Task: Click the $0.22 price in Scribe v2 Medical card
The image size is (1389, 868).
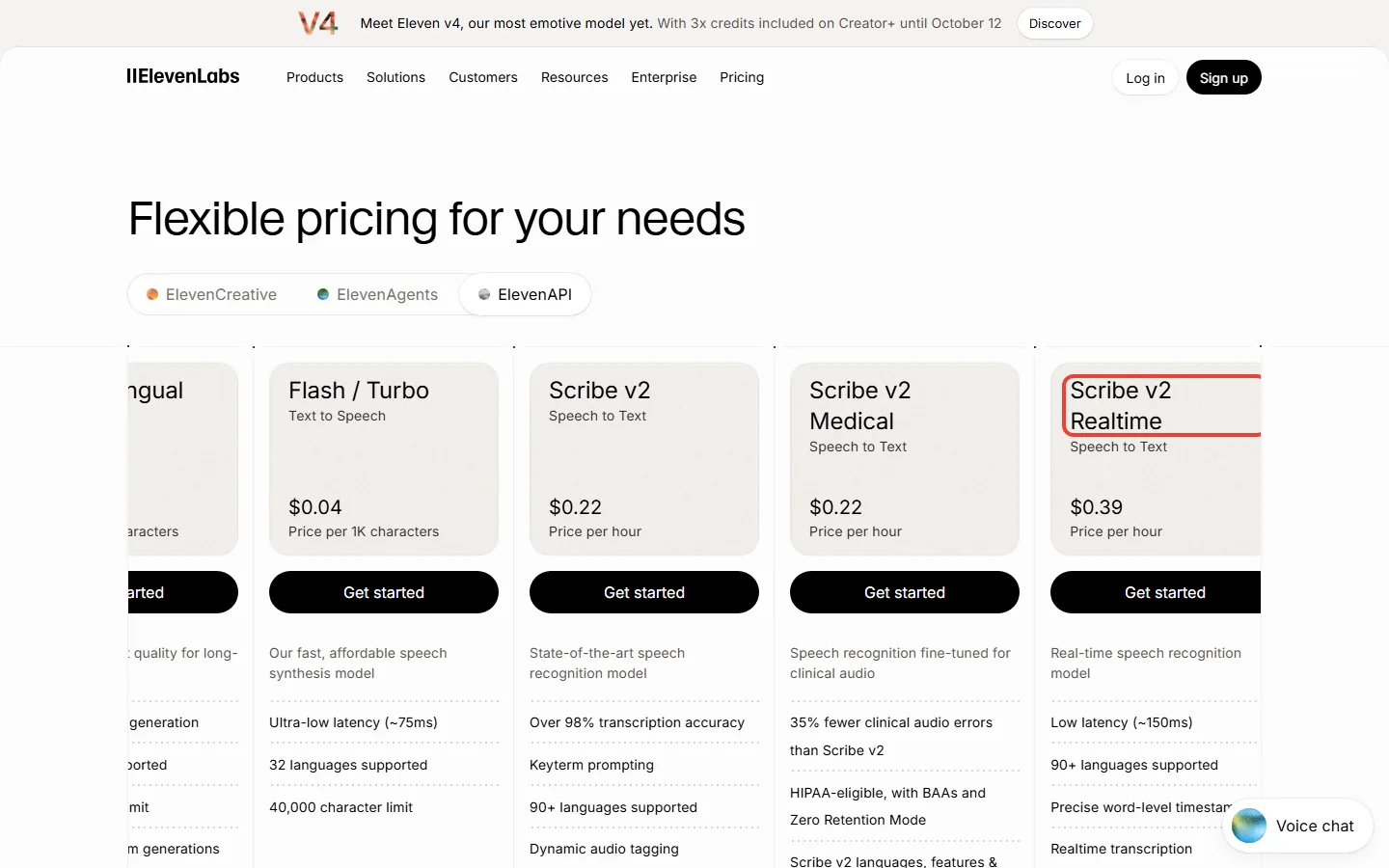Action: [x=836, y=507]
